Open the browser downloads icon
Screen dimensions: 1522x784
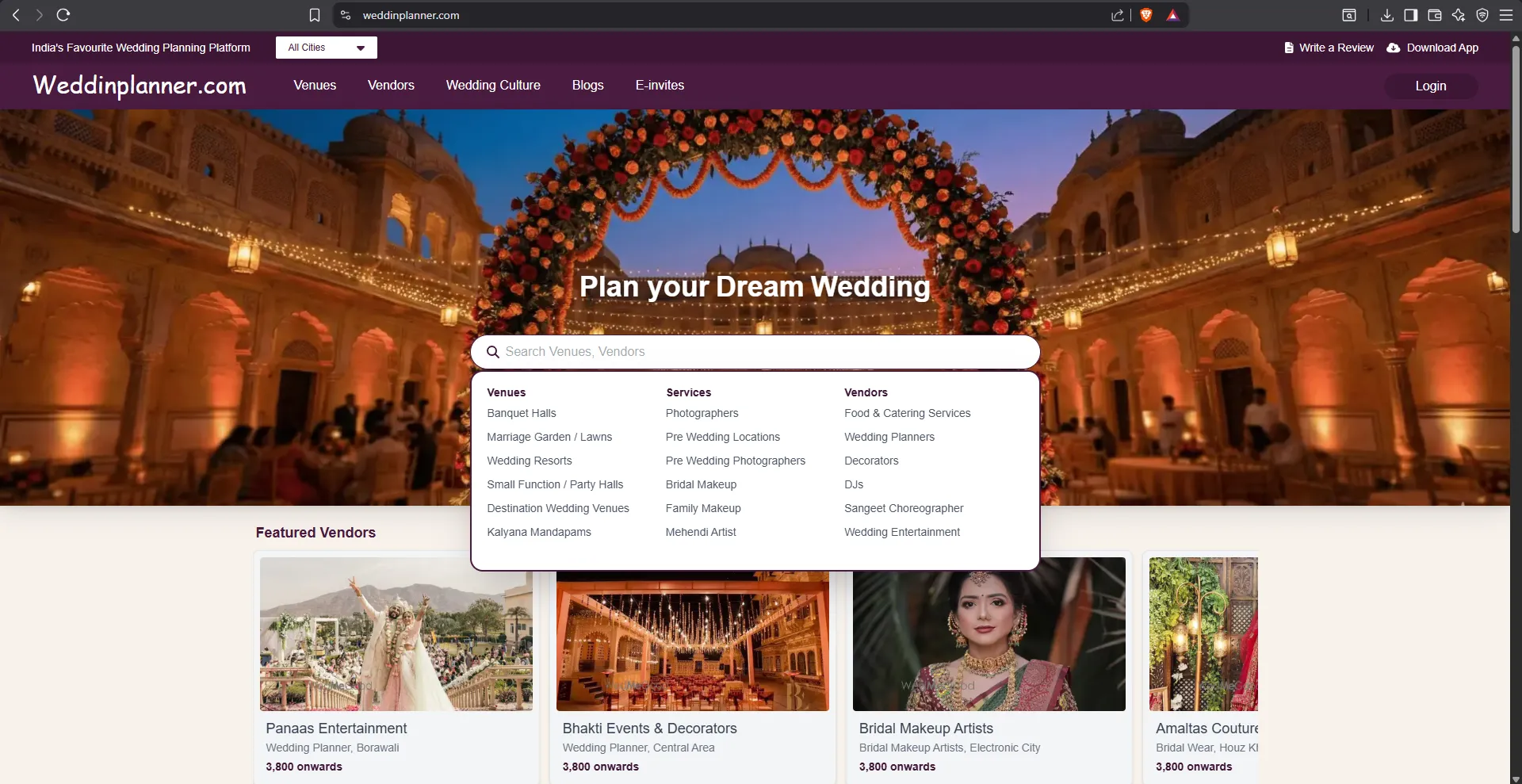pos(1387,15)
